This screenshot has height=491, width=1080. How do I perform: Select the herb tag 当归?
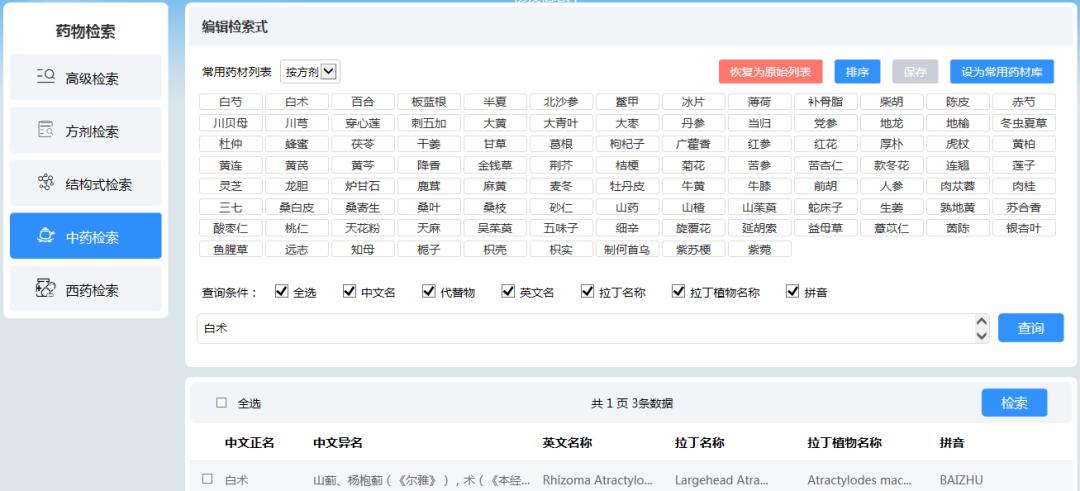[x=760, y=123]
